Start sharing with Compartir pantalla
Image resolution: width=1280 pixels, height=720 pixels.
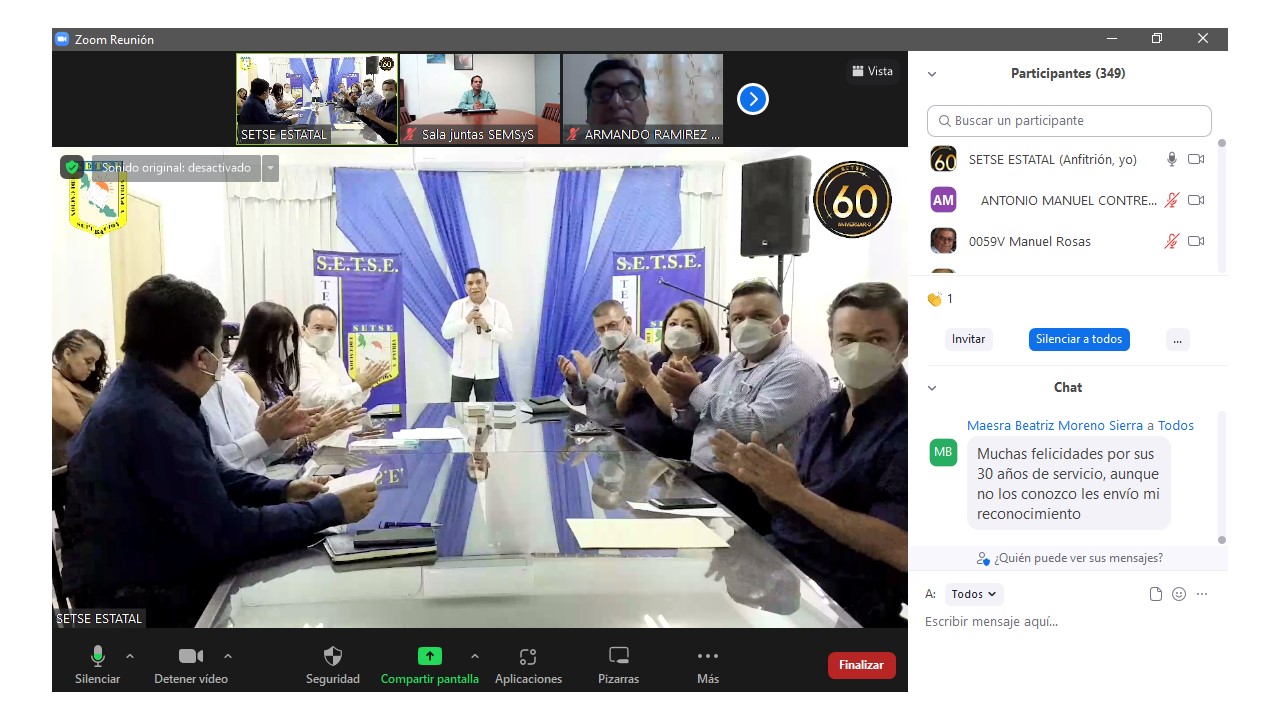429,665
